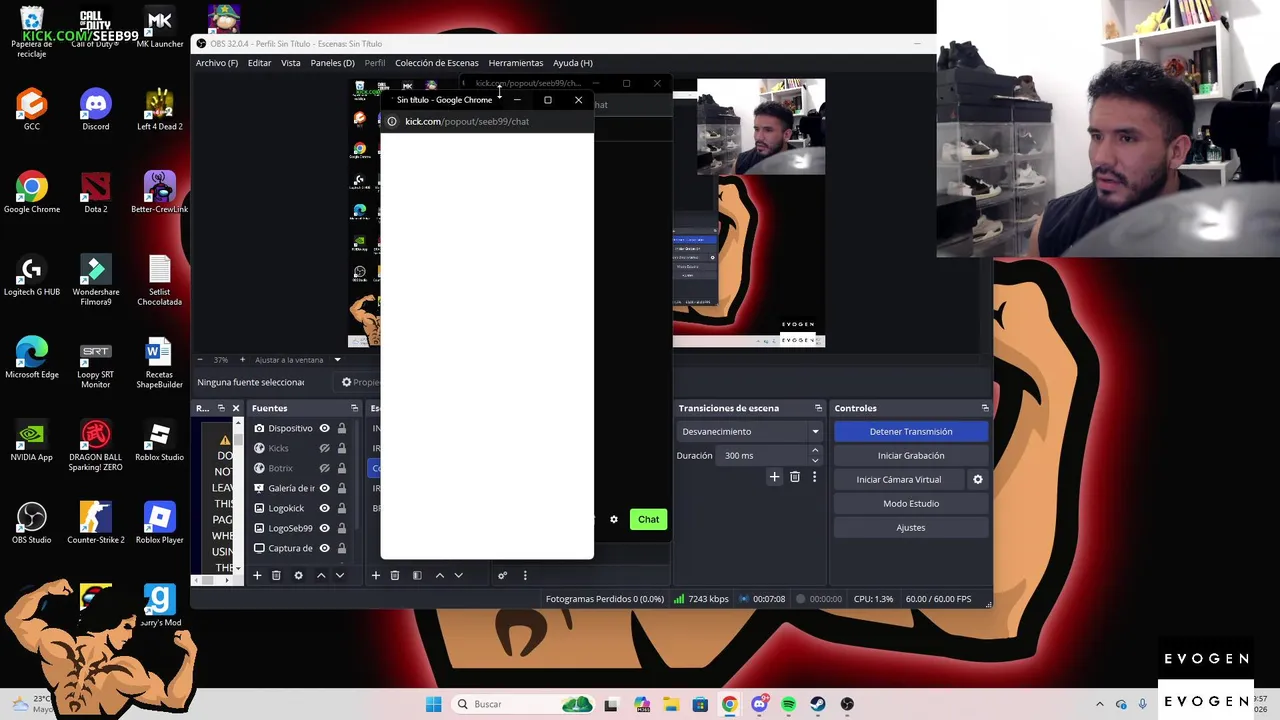The width and height of the screenshot is (1280, 720).
Task: Decrease transition duration with down arrow
Action: (815, 460)
